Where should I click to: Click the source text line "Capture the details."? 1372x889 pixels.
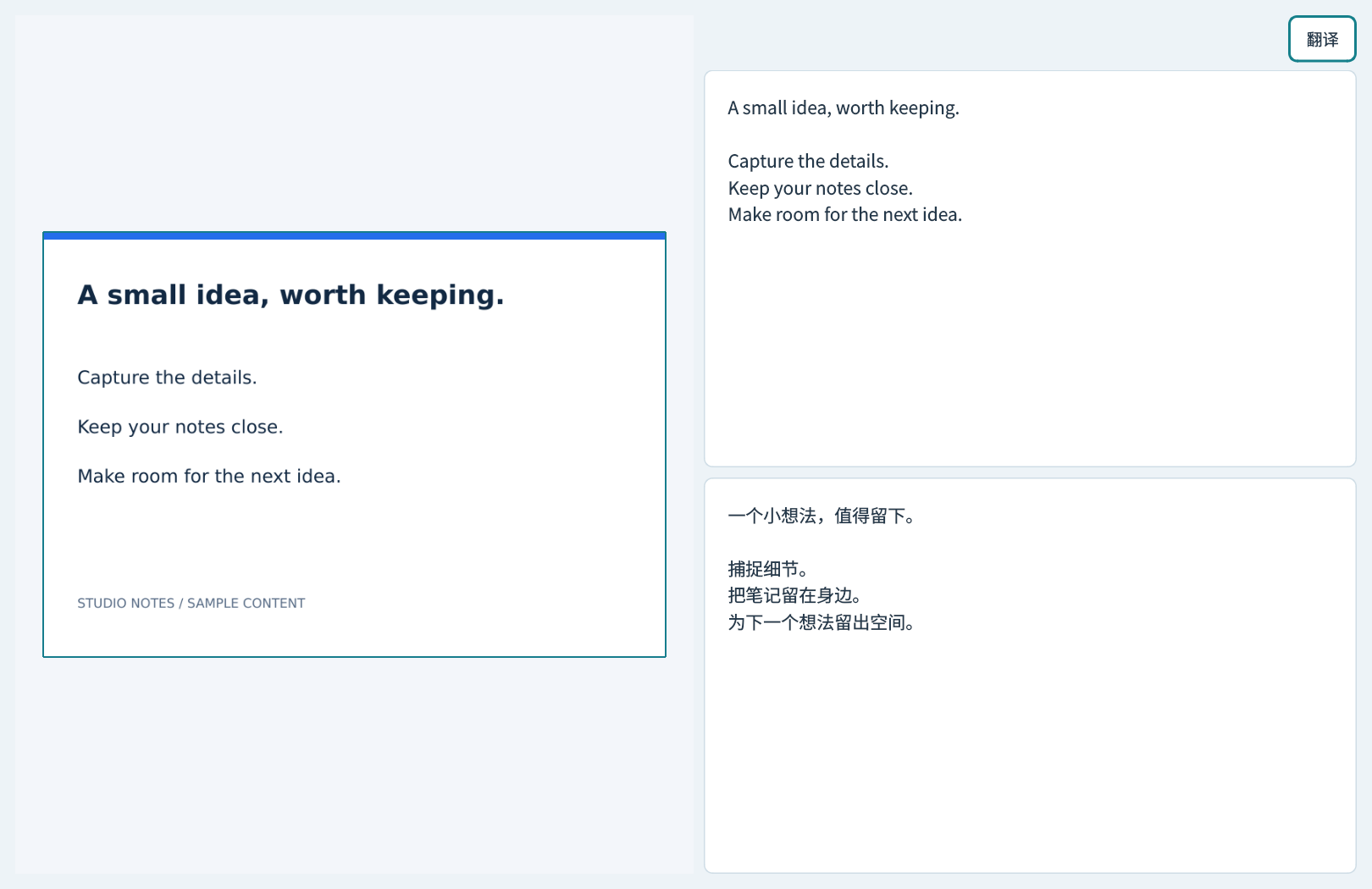click(808, 161)
